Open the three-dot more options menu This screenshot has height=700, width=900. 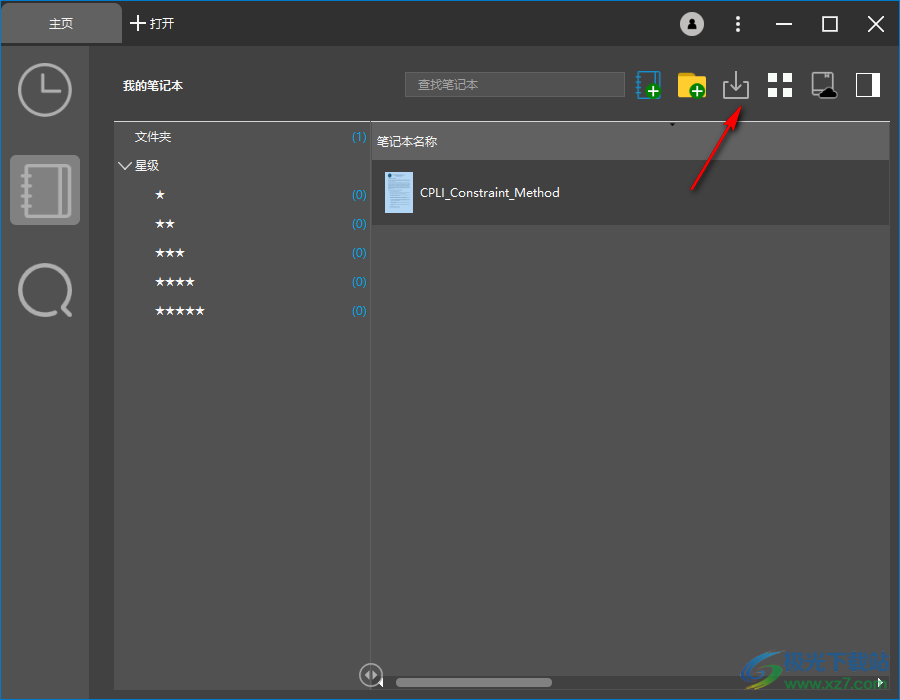pos(738,24)
